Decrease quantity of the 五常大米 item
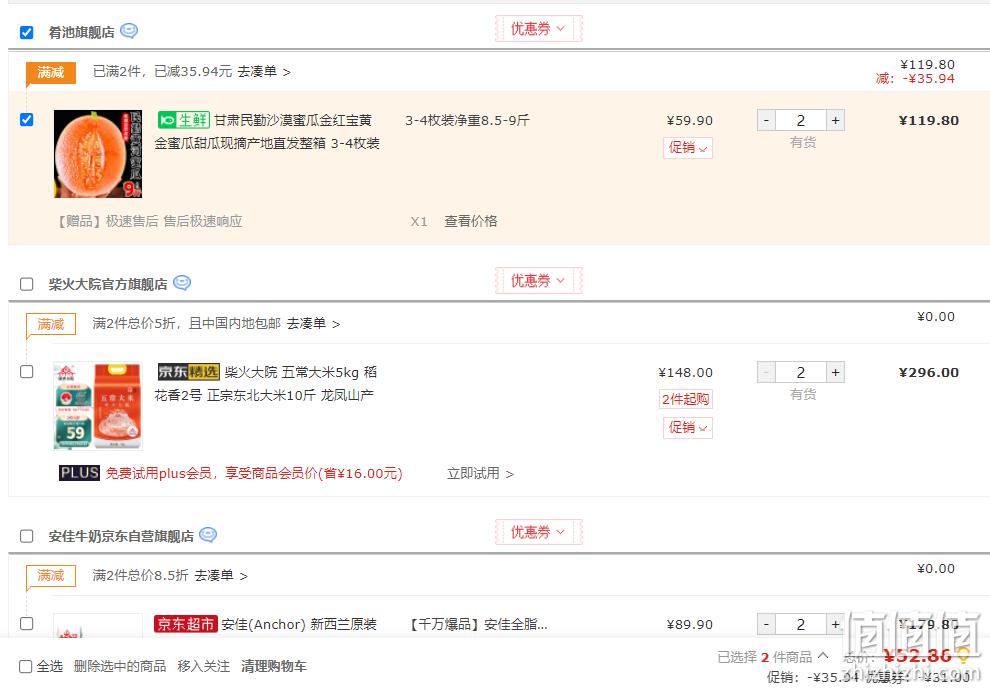This screenshot has width=990, height=690. click(766, 372)
